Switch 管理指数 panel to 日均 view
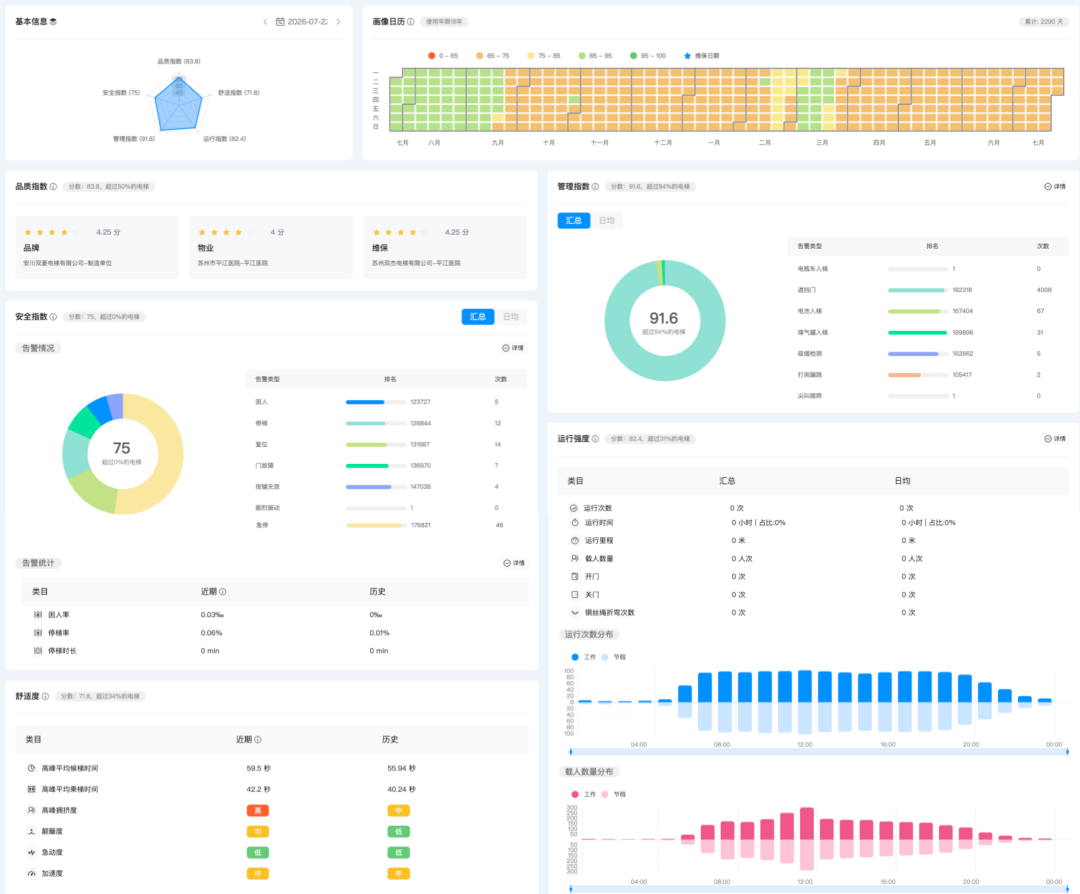The image size is (1080, 894). tap(607, 220)
